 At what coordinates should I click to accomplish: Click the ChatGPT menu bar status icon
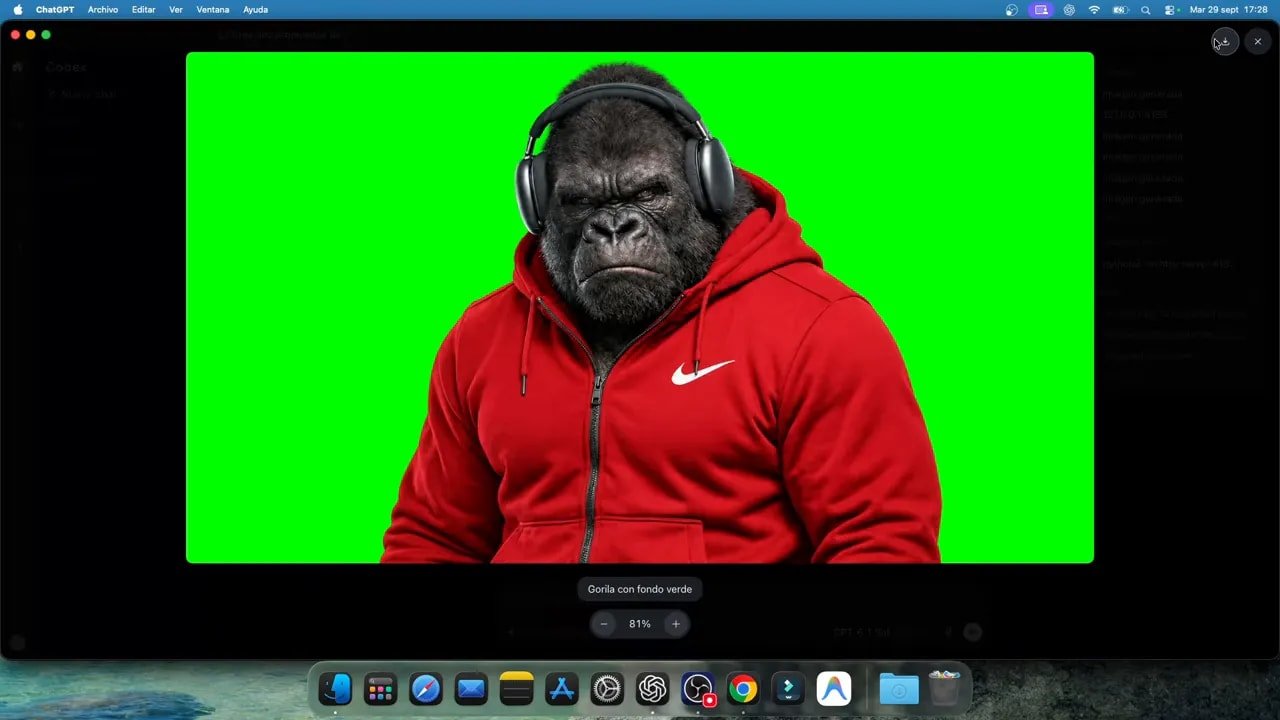pyautogui.click(x=1069, y=9)
